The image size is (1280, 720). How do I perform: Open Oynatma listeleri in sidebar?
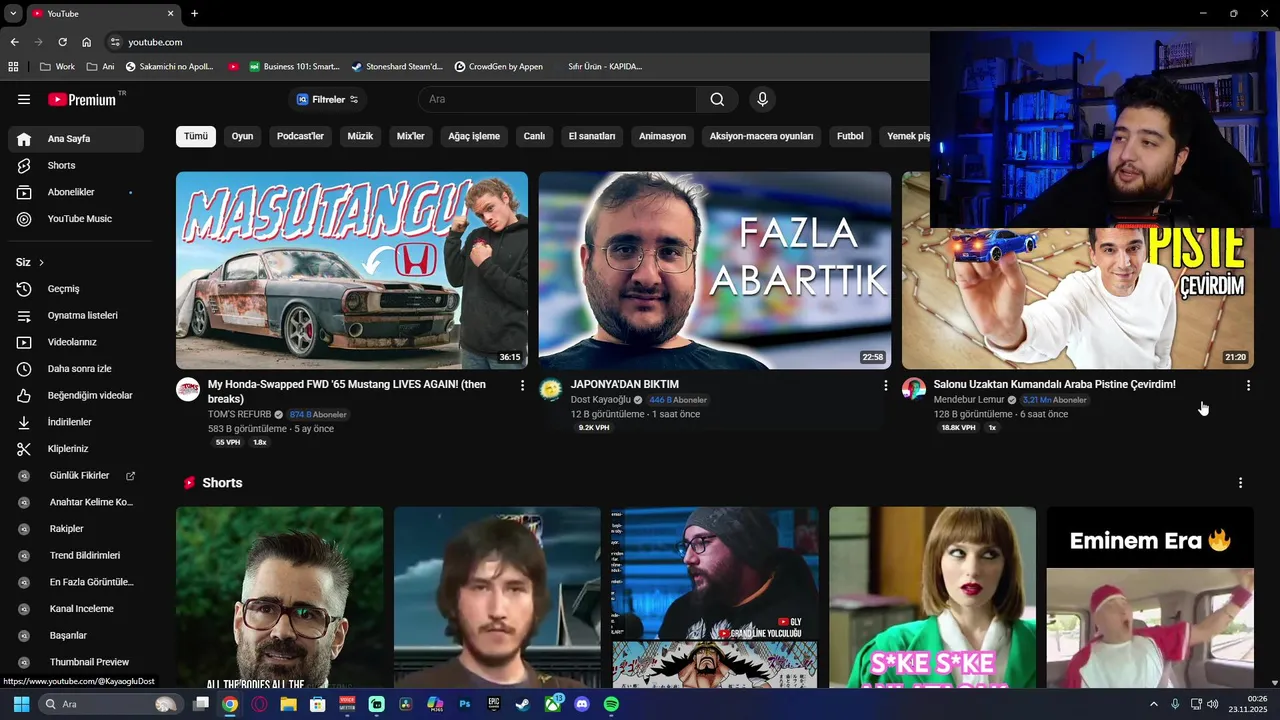coord(76,315)
